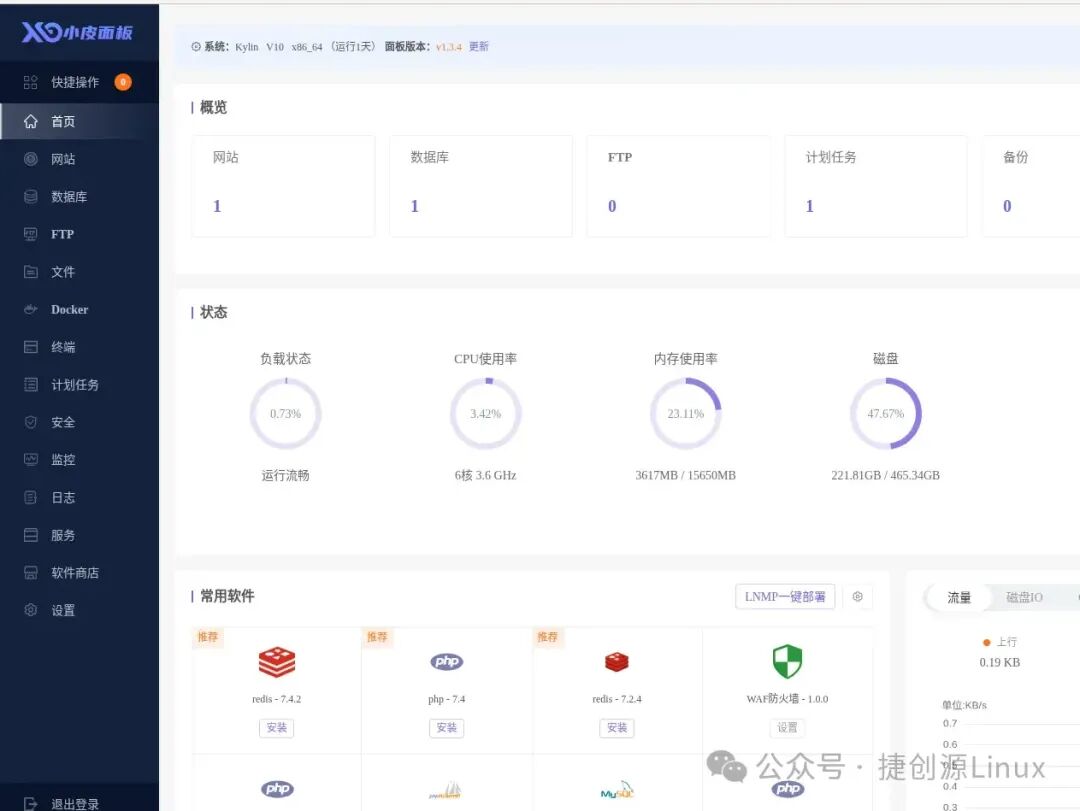Open the 计划任务 overview card

point(875,186)
